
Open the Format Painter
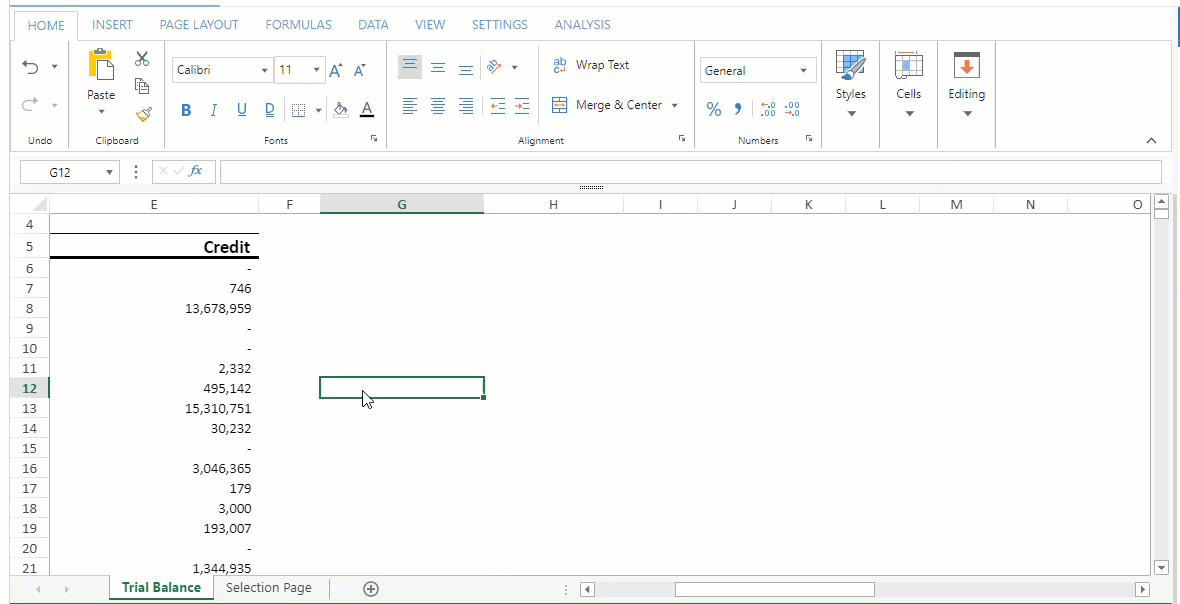point(143,114)
